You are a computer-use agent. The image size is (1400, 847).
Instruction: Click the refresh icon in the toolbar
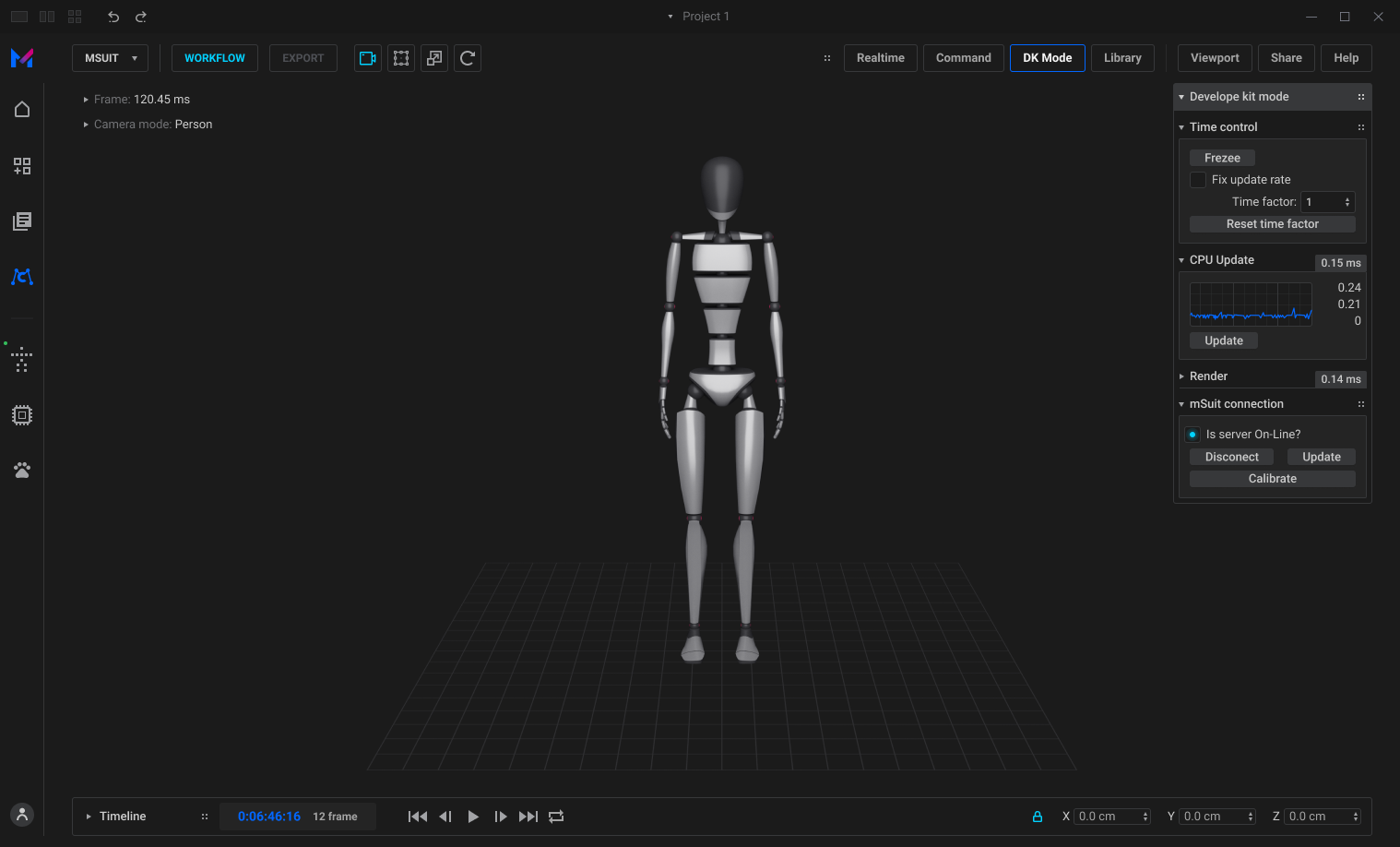click(x=467, y=57)
